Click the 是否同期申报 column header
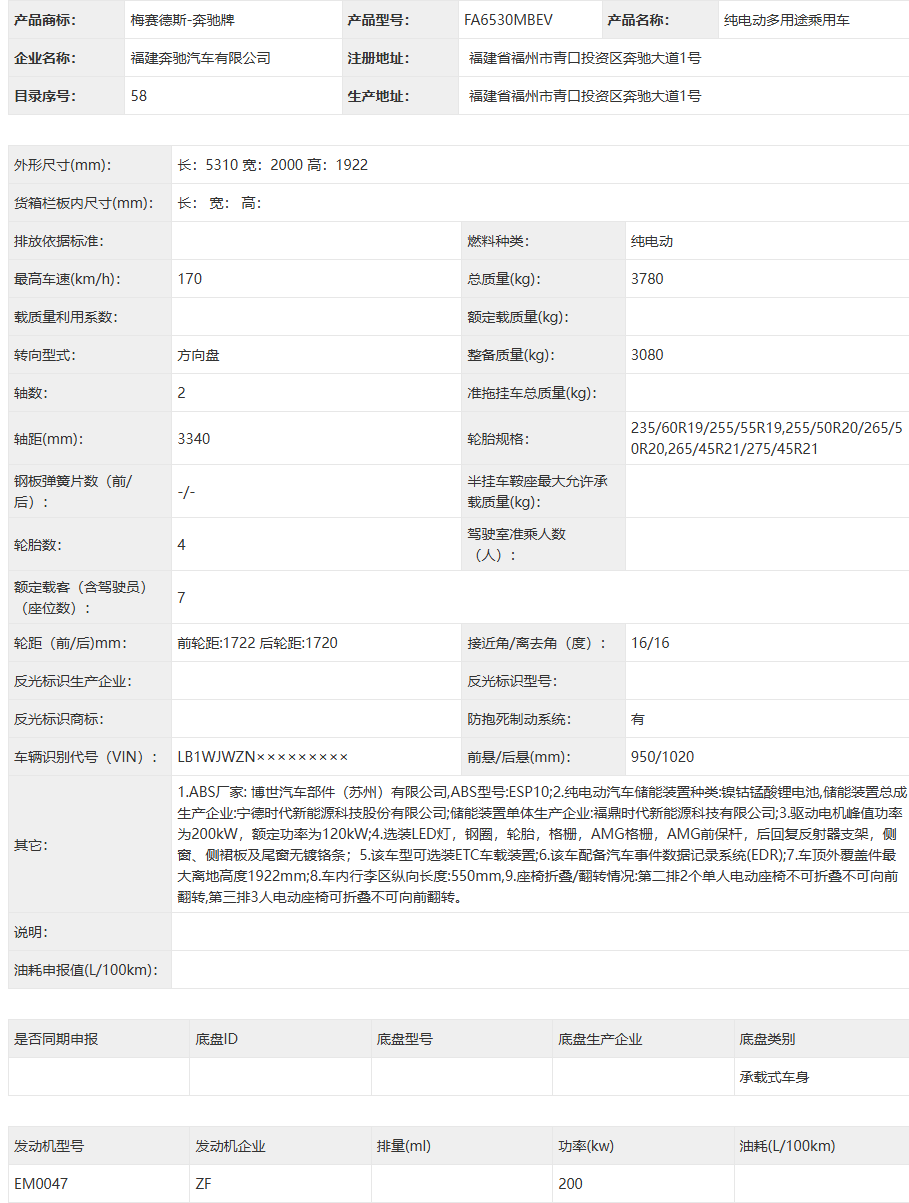Viewport: 909px width, 1203px height. tap(56, 1039)
